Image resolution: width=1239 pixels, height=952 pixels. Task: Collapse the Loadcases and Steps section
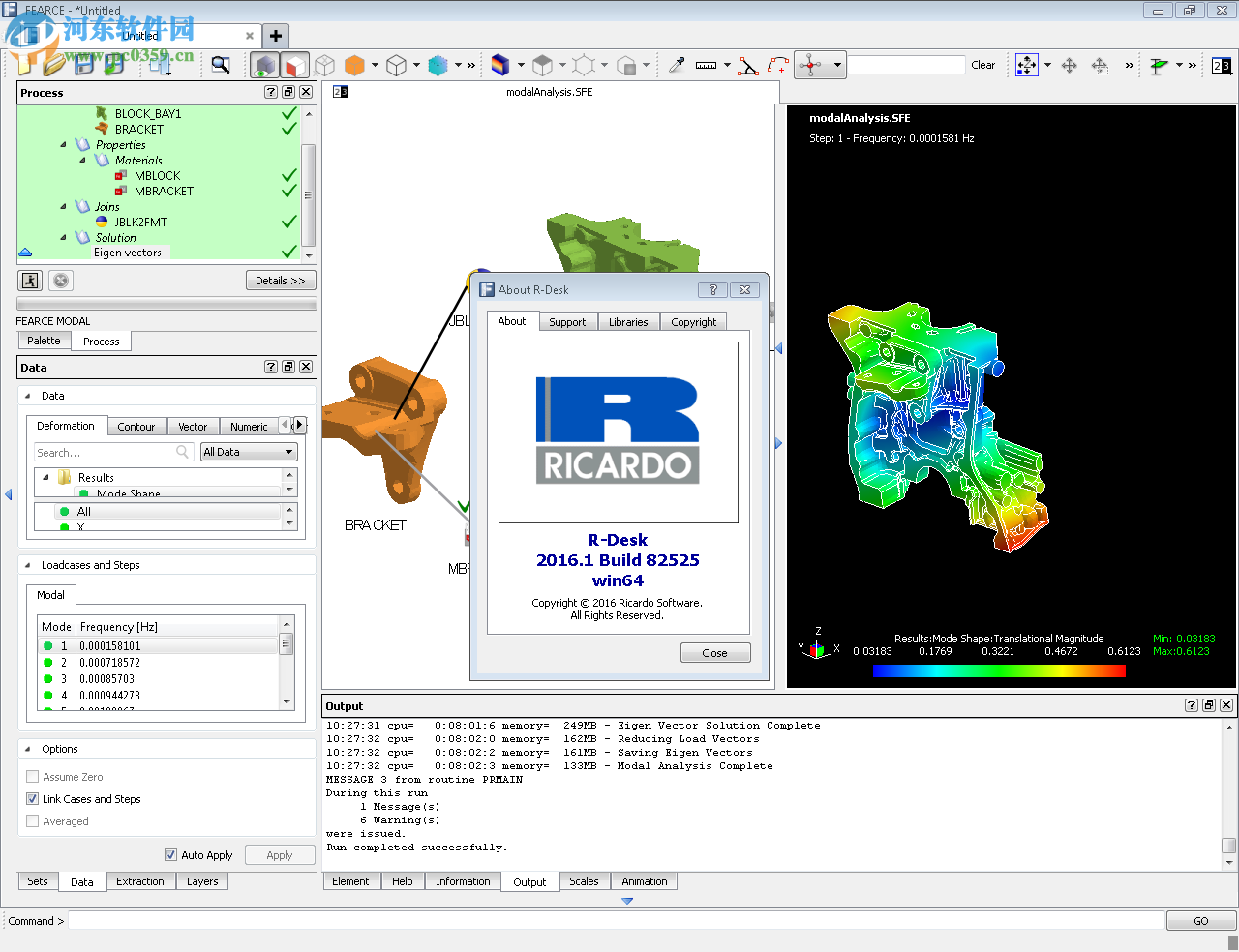pos(26,565)
